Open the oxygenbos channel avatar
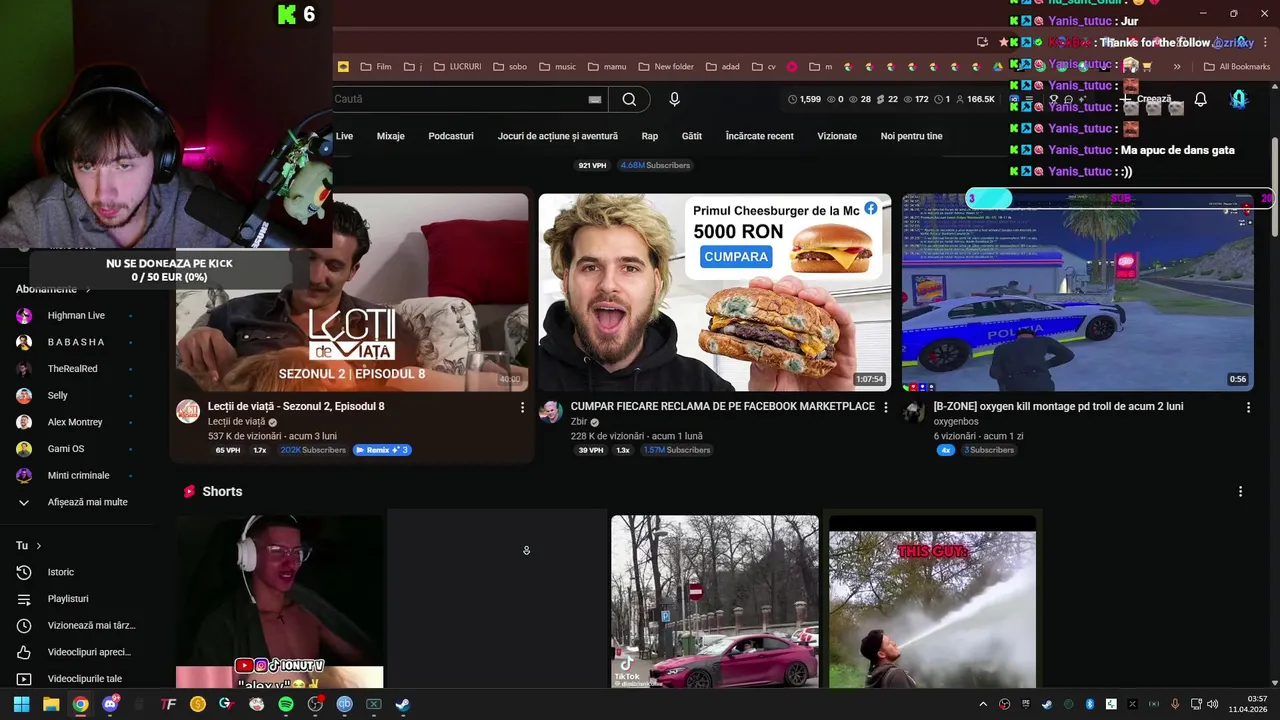 [914, 411]
